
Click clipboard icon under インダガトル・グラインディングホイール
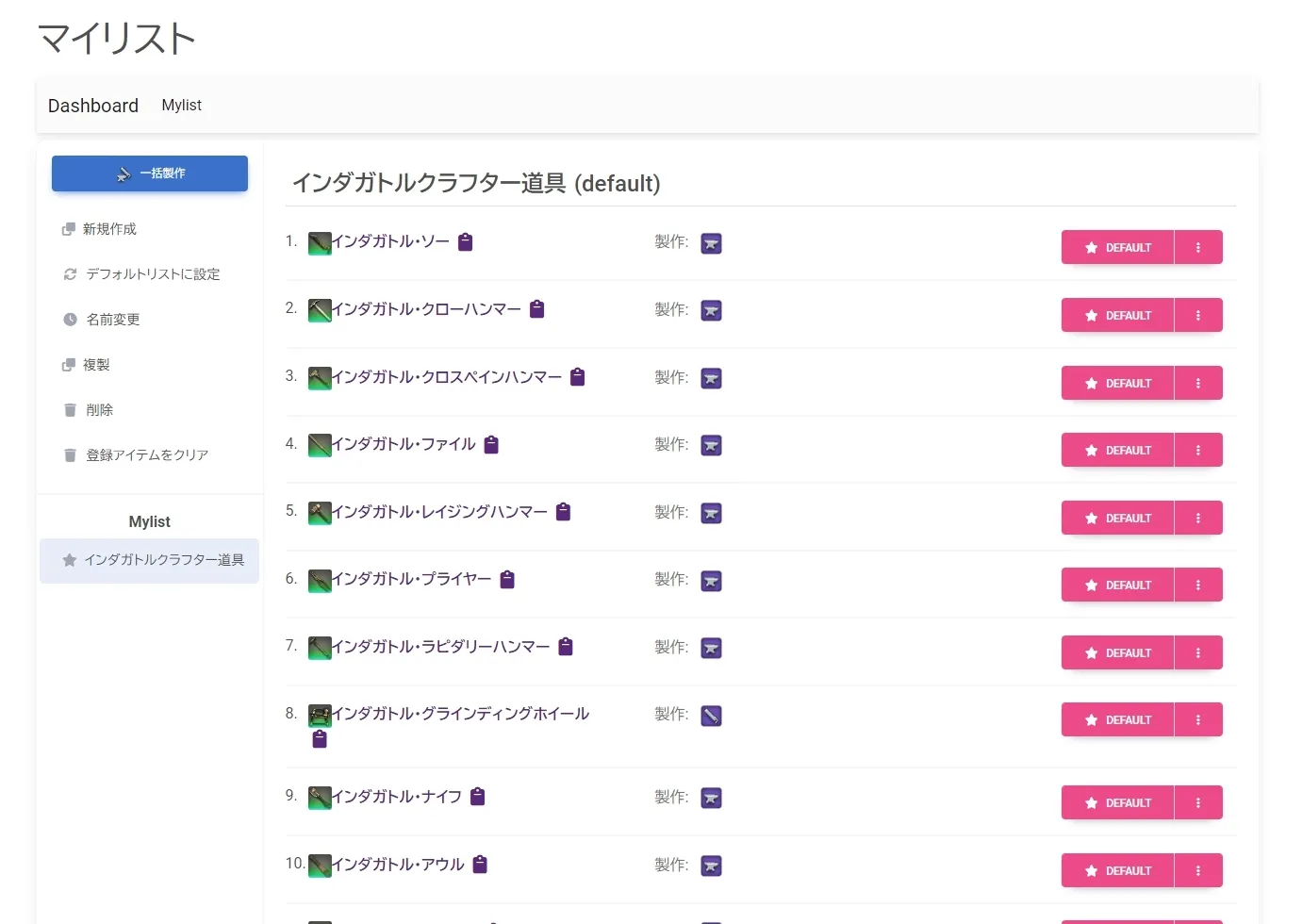pos(320,739)
